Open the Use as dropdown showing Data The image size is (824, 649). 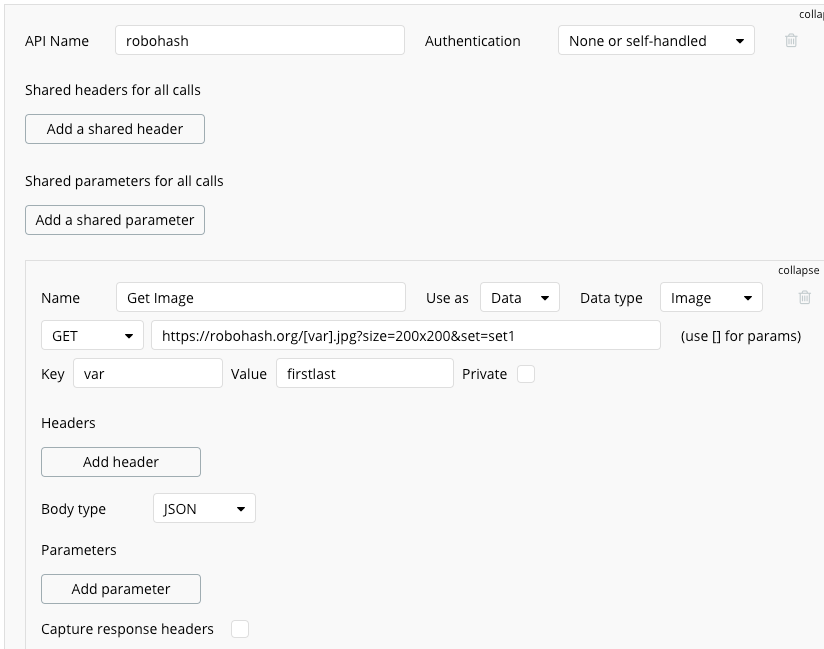(x=519, y=297)
